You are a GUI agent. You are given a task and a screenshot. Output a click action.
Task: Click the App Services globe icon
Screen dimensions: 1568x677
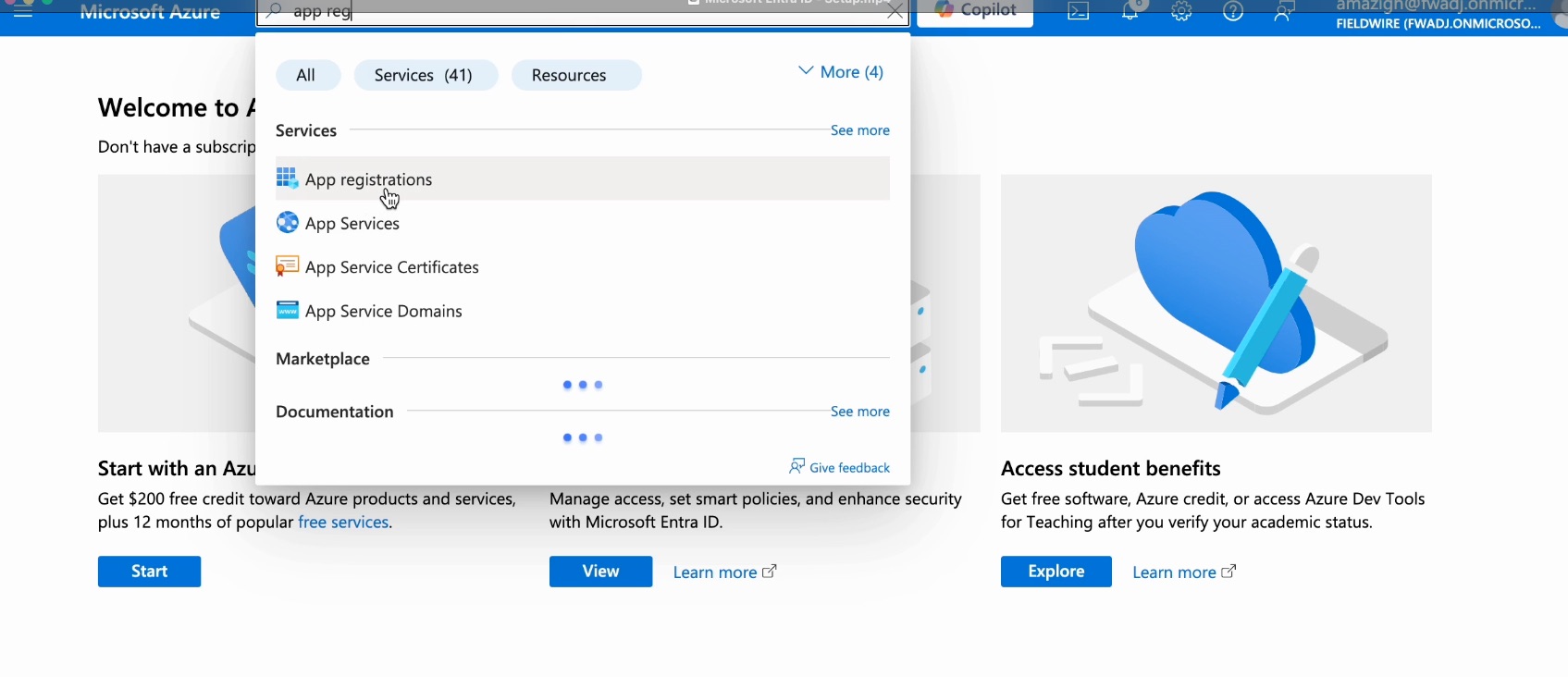coord(287,222)
